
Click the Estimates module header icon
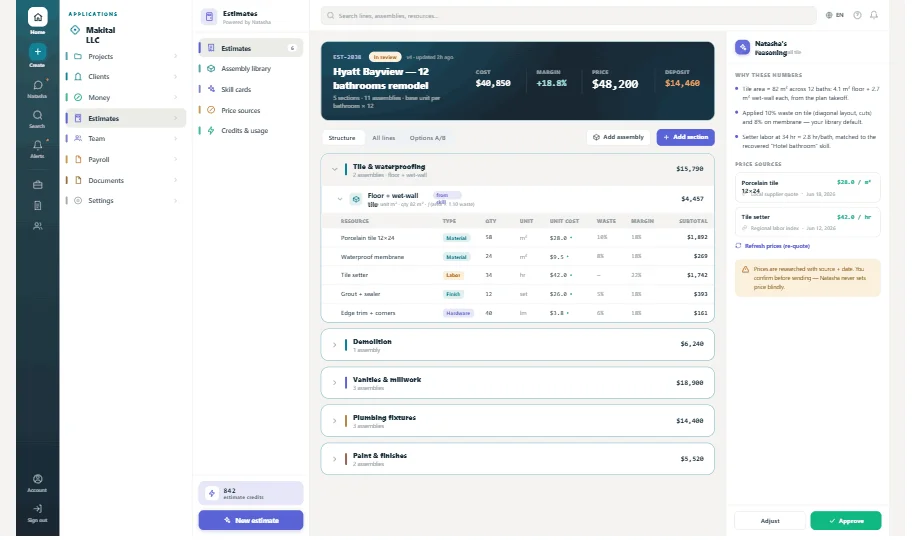[x=209, y=17]
